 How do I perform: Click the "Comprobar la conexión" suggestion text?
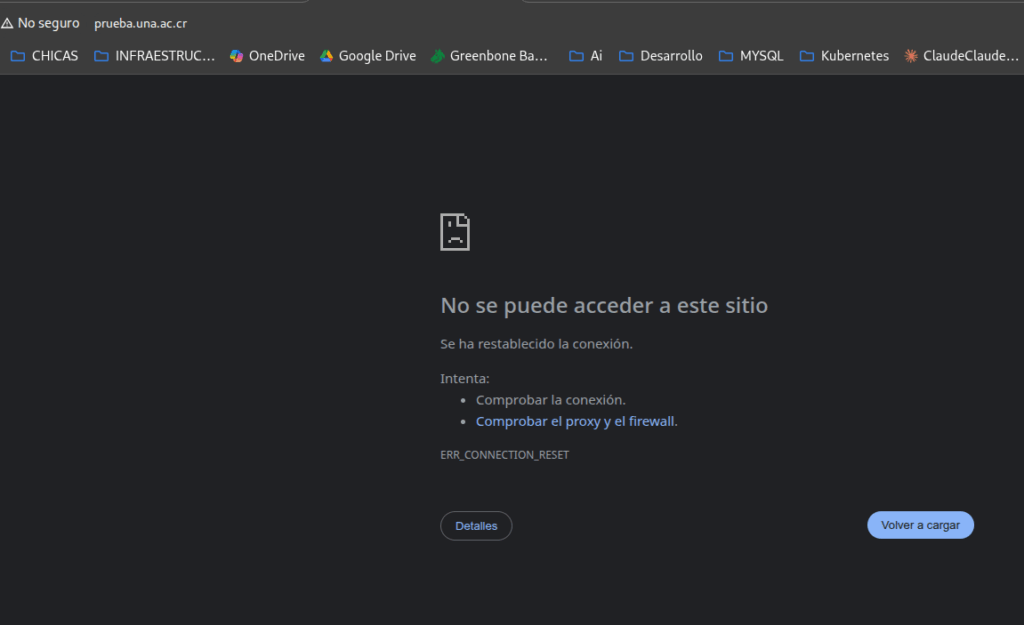click(550, 400)
